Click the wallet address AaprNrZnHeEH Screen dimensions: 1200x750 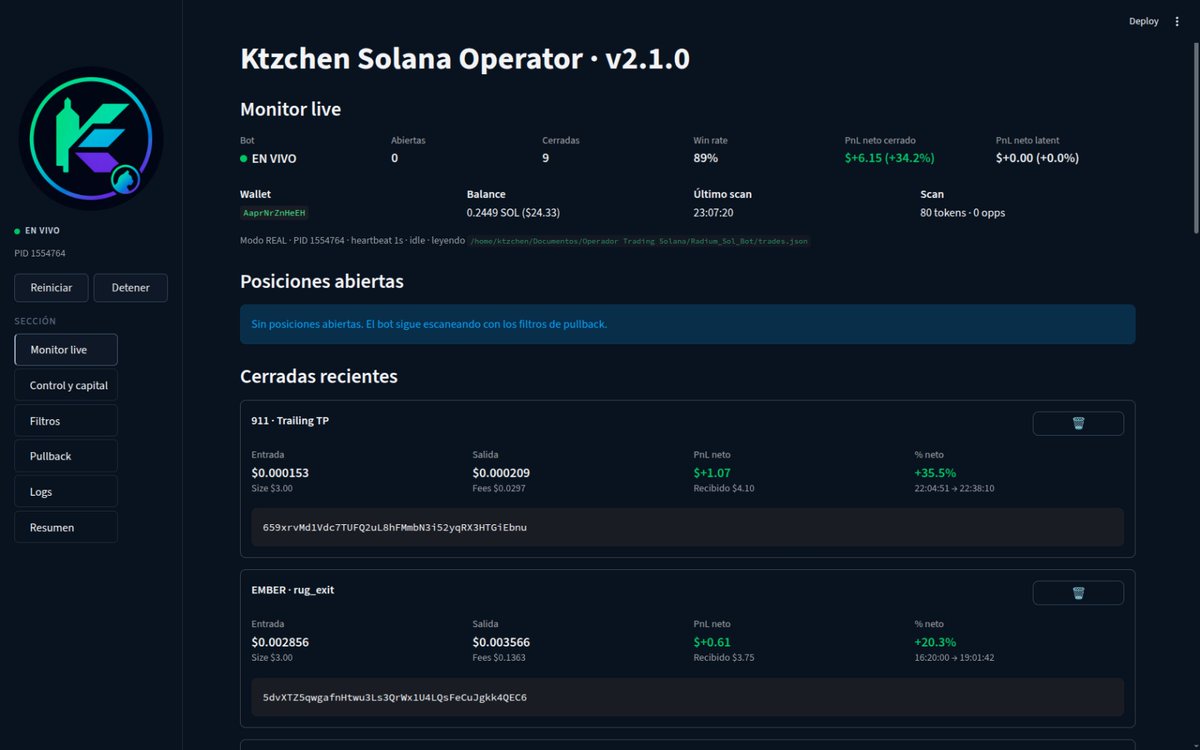[x=275, y=213]
